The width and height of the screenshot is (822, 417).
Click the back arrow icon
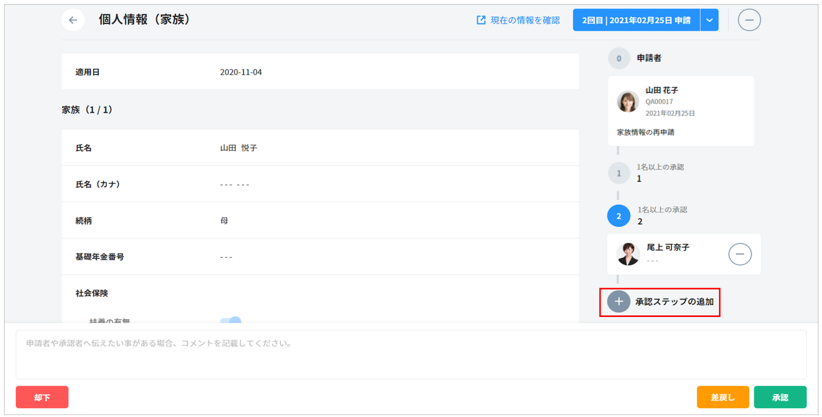coord(73,20)
